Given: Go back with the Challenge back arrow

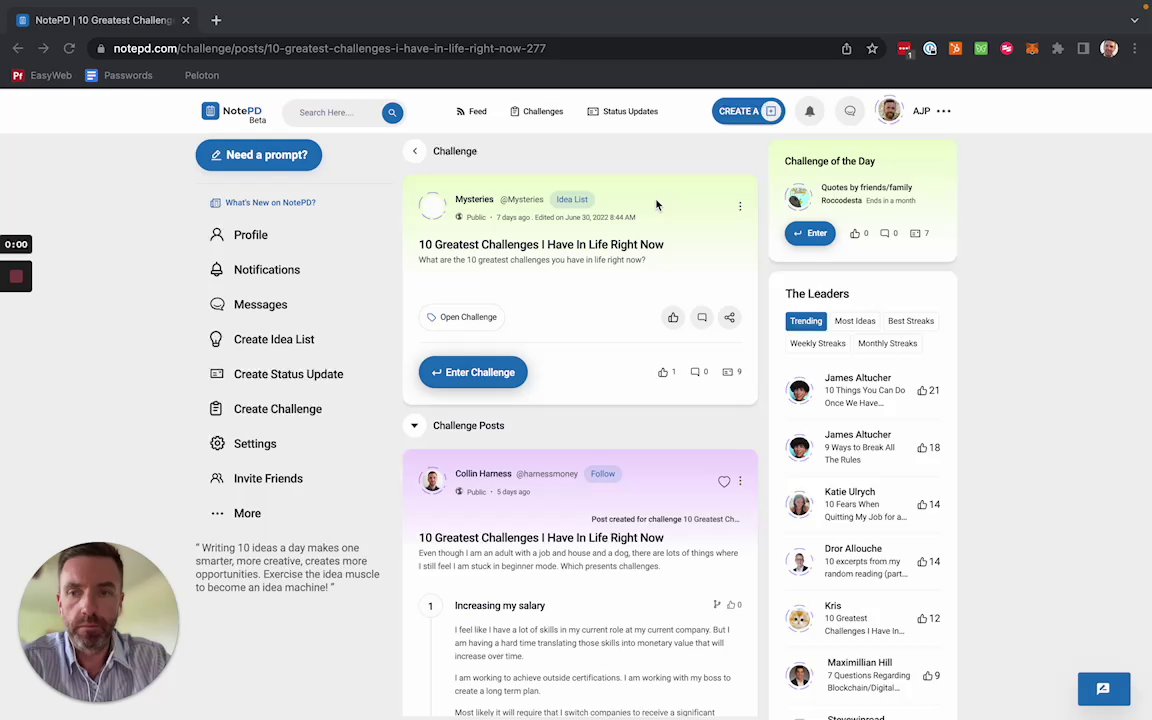Looking at the screenshot, I should click(414, 151).
